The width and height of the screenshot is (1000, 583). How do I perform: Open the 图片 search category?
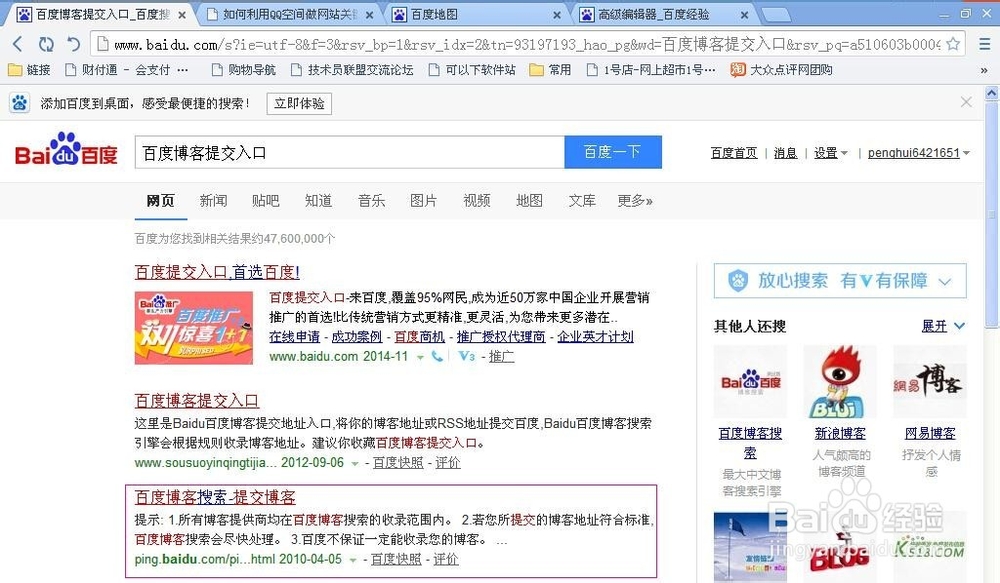[423, 201]
